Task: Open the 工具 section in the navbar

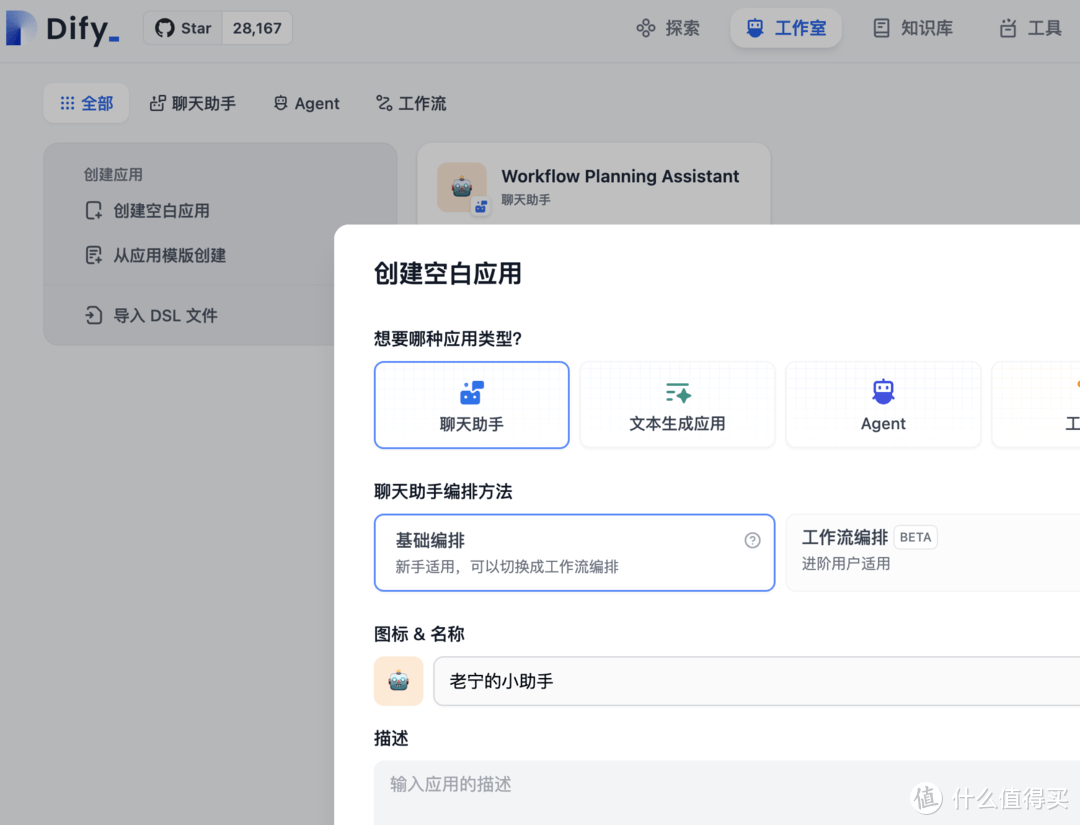Action: (x=1028, y=28)
